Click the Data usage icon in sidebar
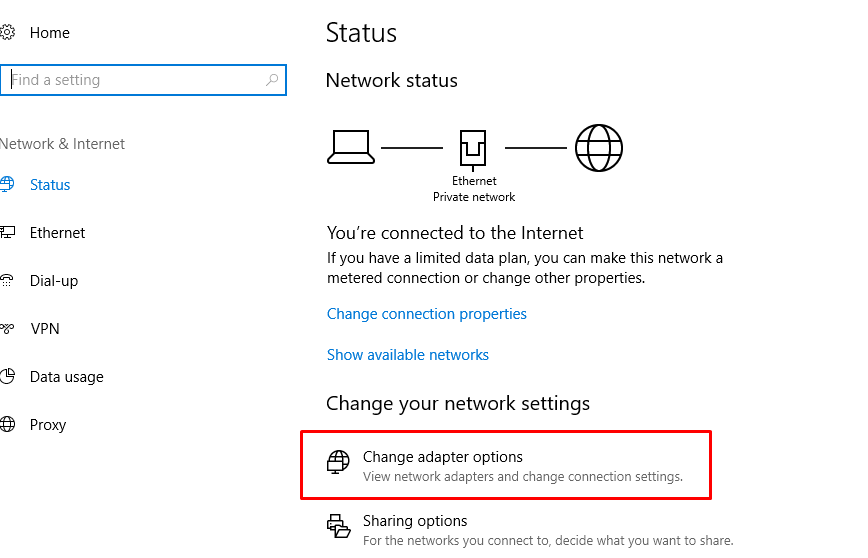868x558 pixels. [7, 377]
